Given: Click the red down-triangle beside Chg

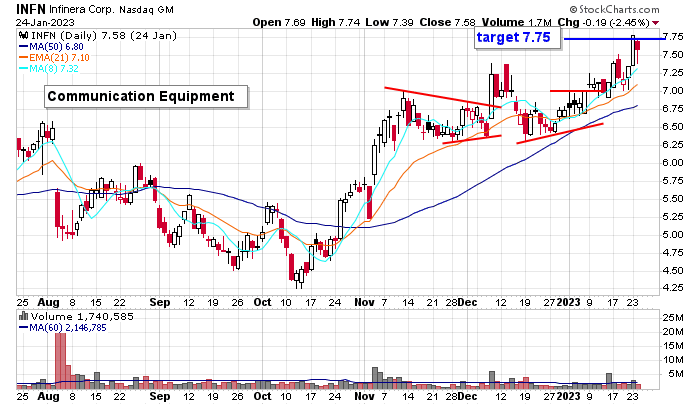Looking at the screenshot, I should point(655,23).
